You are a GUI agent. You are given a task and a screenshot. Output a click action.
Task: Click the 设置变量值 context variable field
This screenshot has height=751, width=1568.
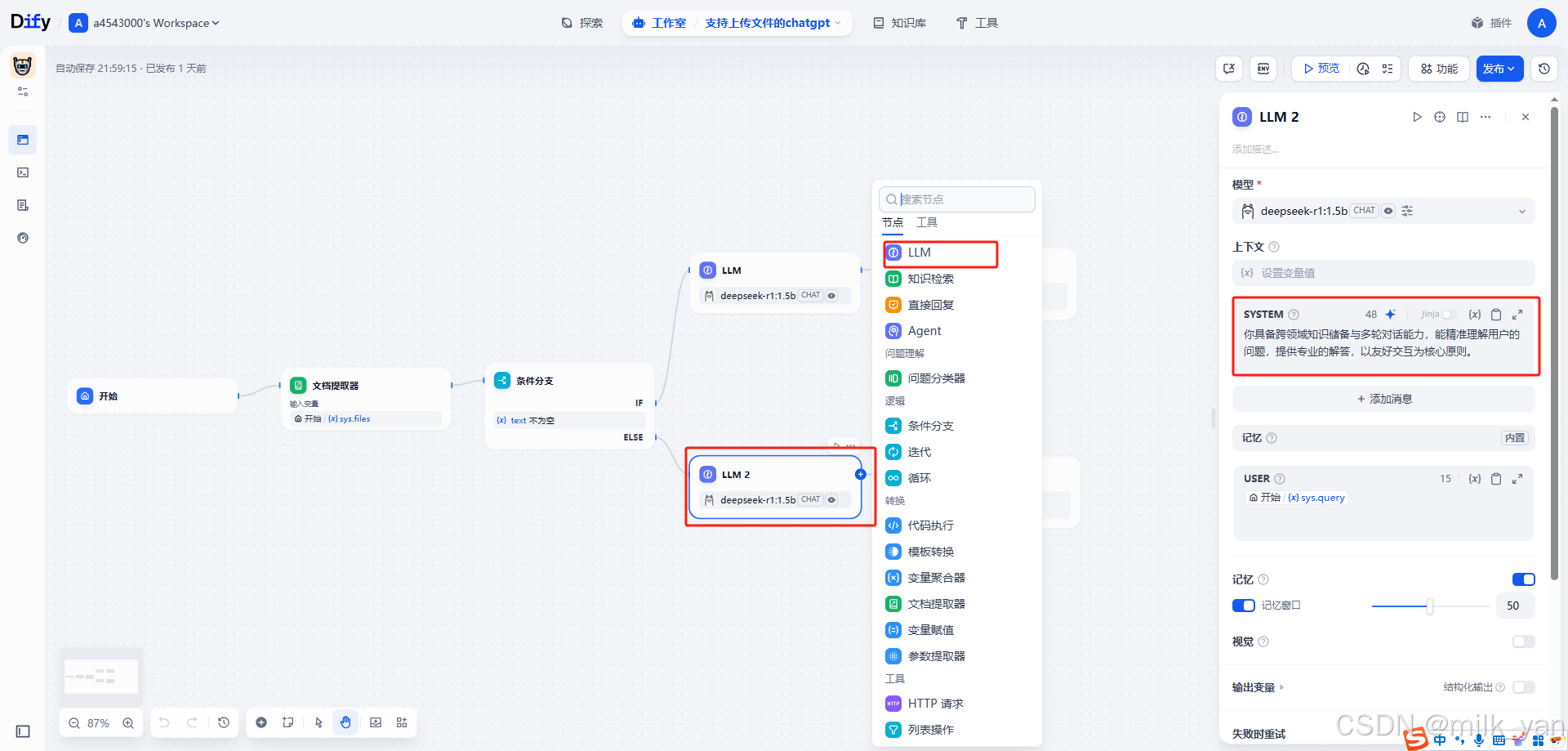point(1383,273)
